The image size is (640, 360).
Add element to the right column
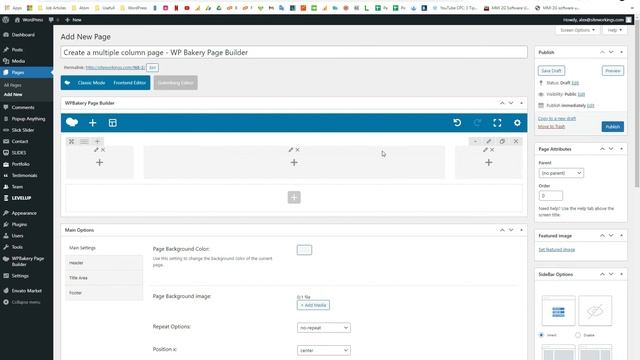tap(489, 162)
